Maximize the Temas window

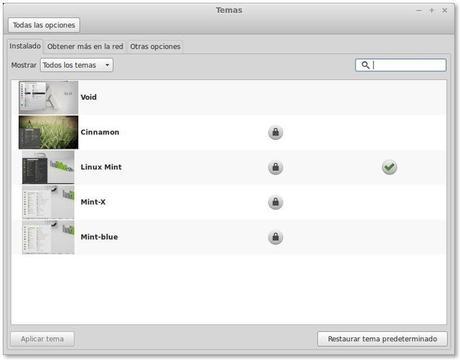point(432,11)
